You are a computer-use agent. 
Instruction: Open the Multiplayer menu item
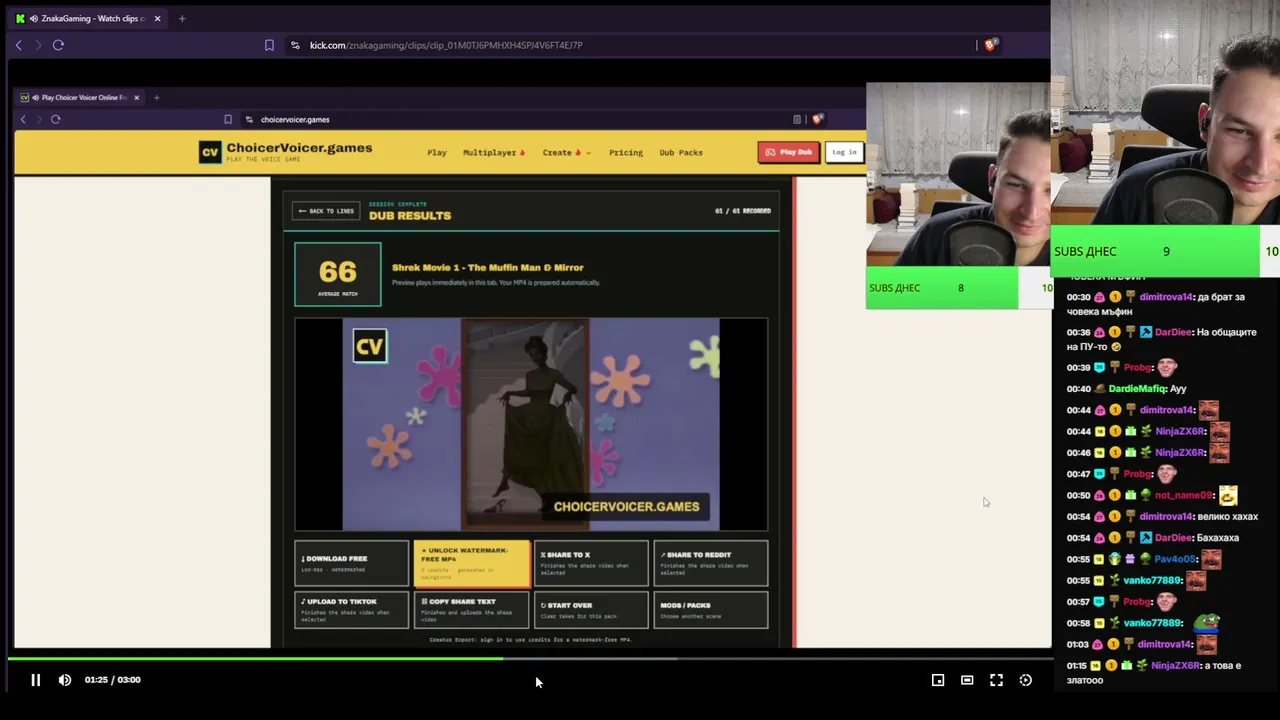tap(494, 152)
